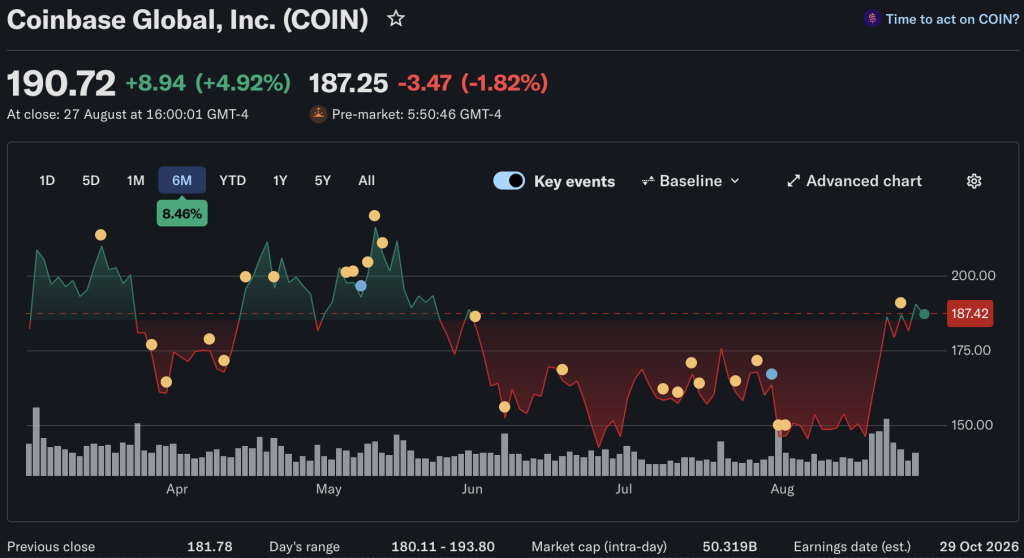Click the Coinbase Global, Inc. (COIN) title
The height and width of the screenshot is (558, 1024).
[x=187, y=20]
